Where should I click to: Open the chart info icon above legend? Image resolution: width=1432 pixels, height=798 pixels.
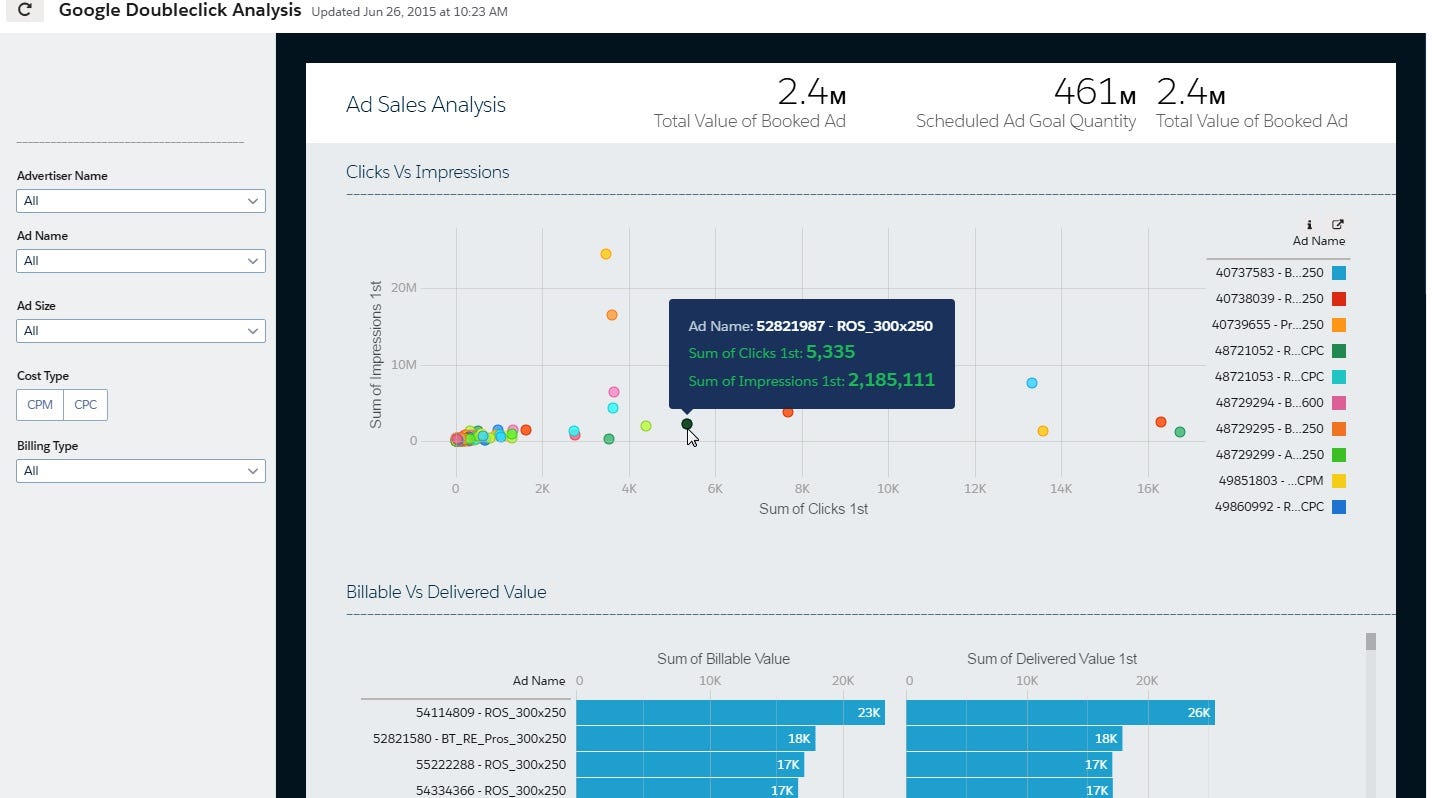(1309, 225)
